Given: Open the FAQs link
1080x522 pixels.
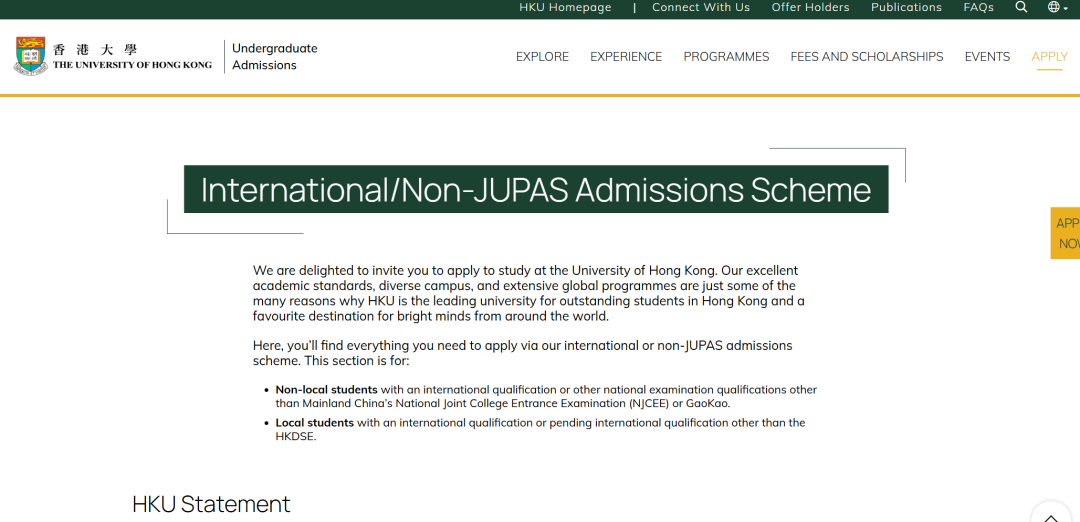Looking at the screenshot, I should click(979, 8).
